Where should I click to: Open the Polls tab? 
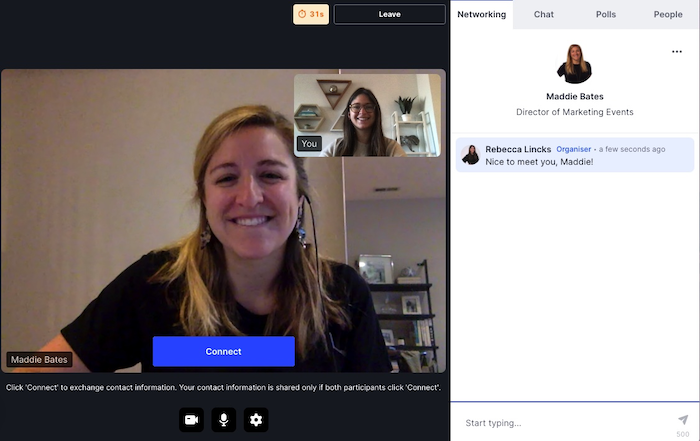click(x=606, y=14)
